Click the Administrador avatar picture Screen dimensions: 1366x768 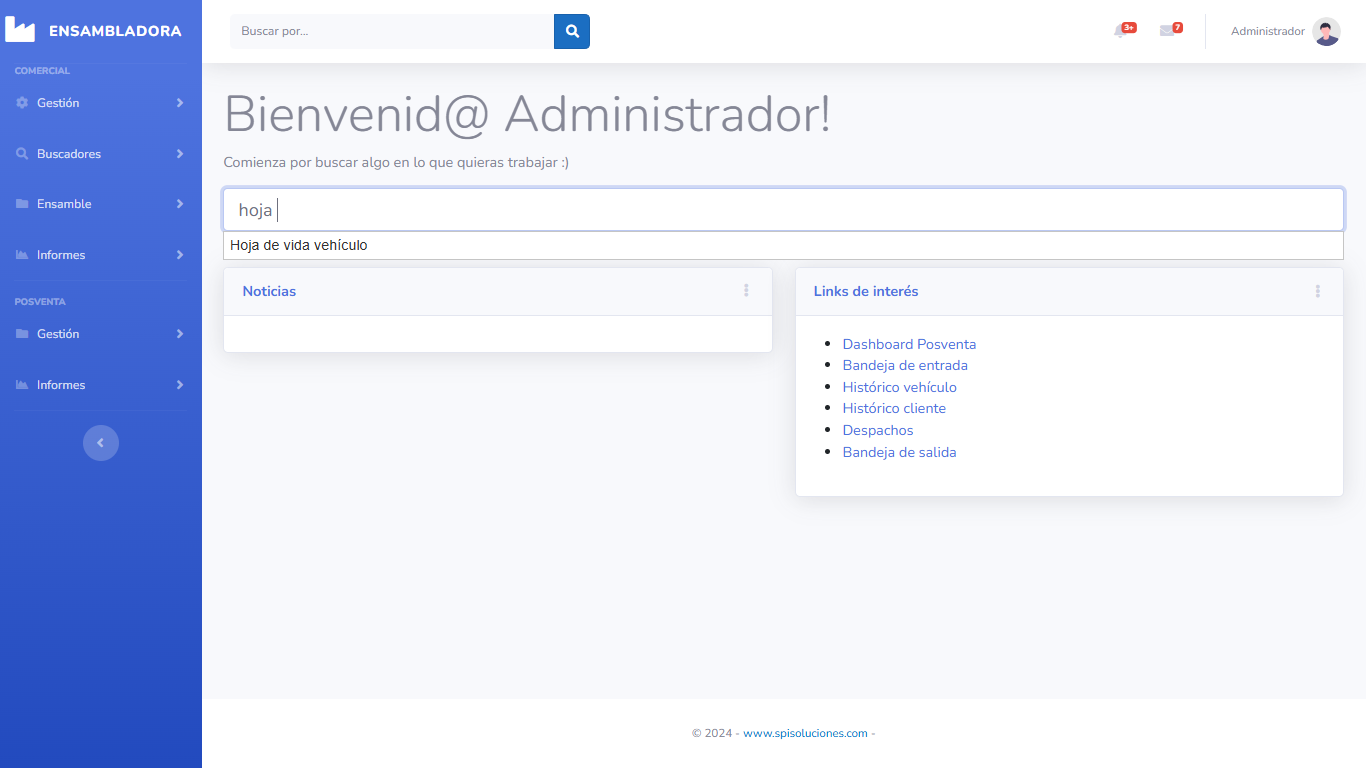pyautogui.click(x=1326, y=31)
